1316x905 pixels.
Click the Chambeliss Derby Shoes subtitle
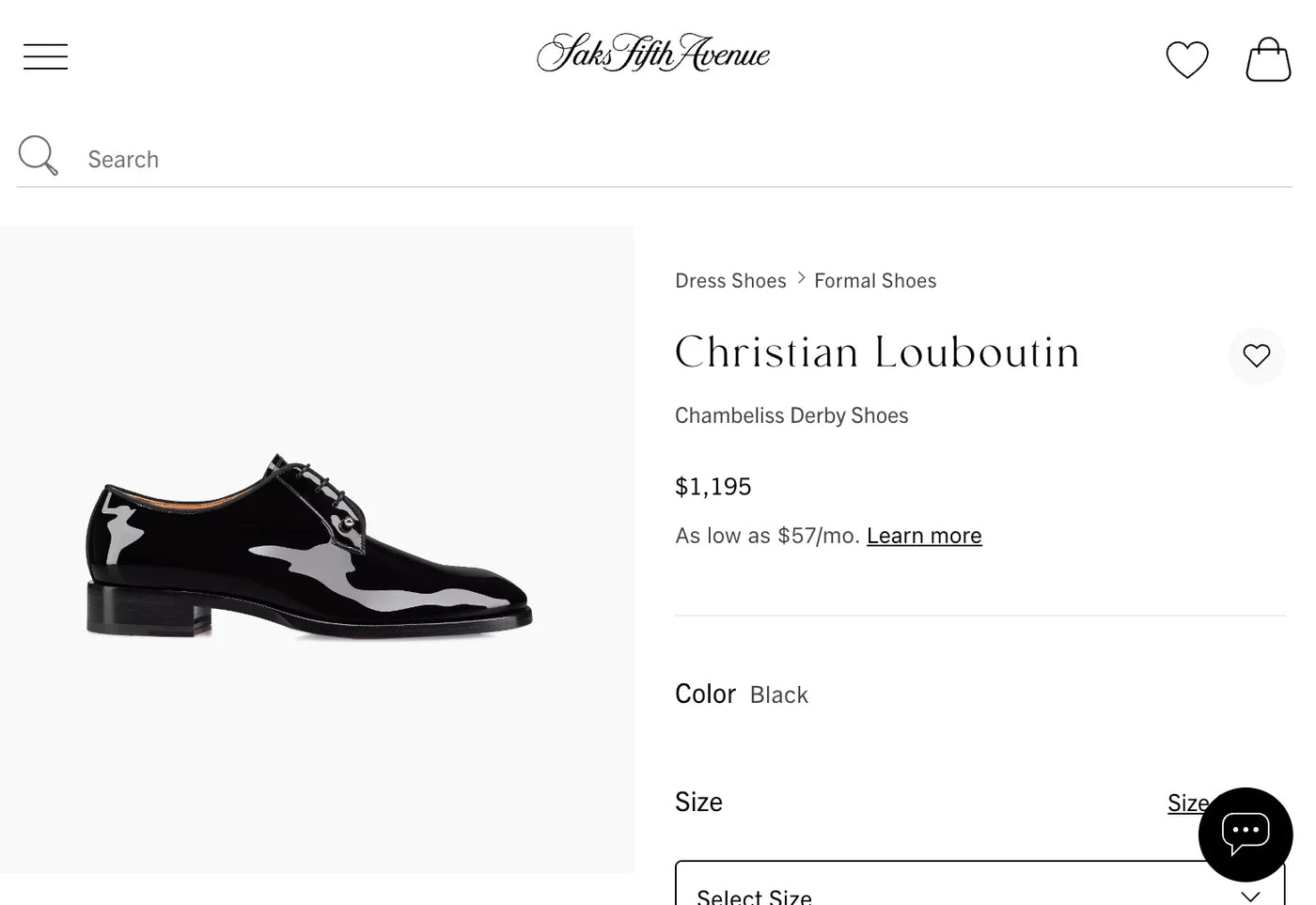(791, 414)
